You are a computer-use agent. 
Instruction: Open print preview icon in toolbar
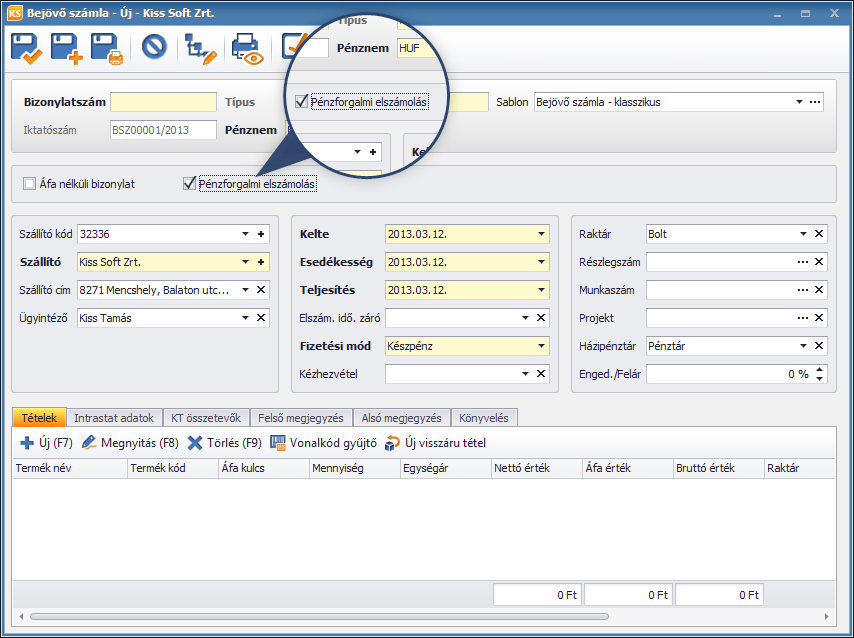pyautogui.click(x=247, y=49)
